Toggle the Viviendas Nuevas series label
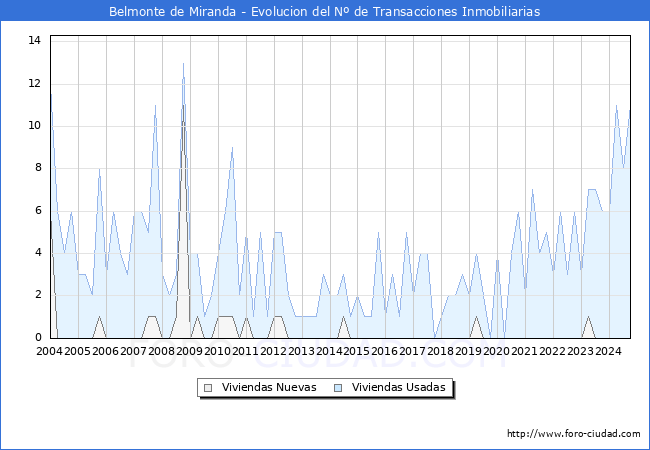 [269, 387]
